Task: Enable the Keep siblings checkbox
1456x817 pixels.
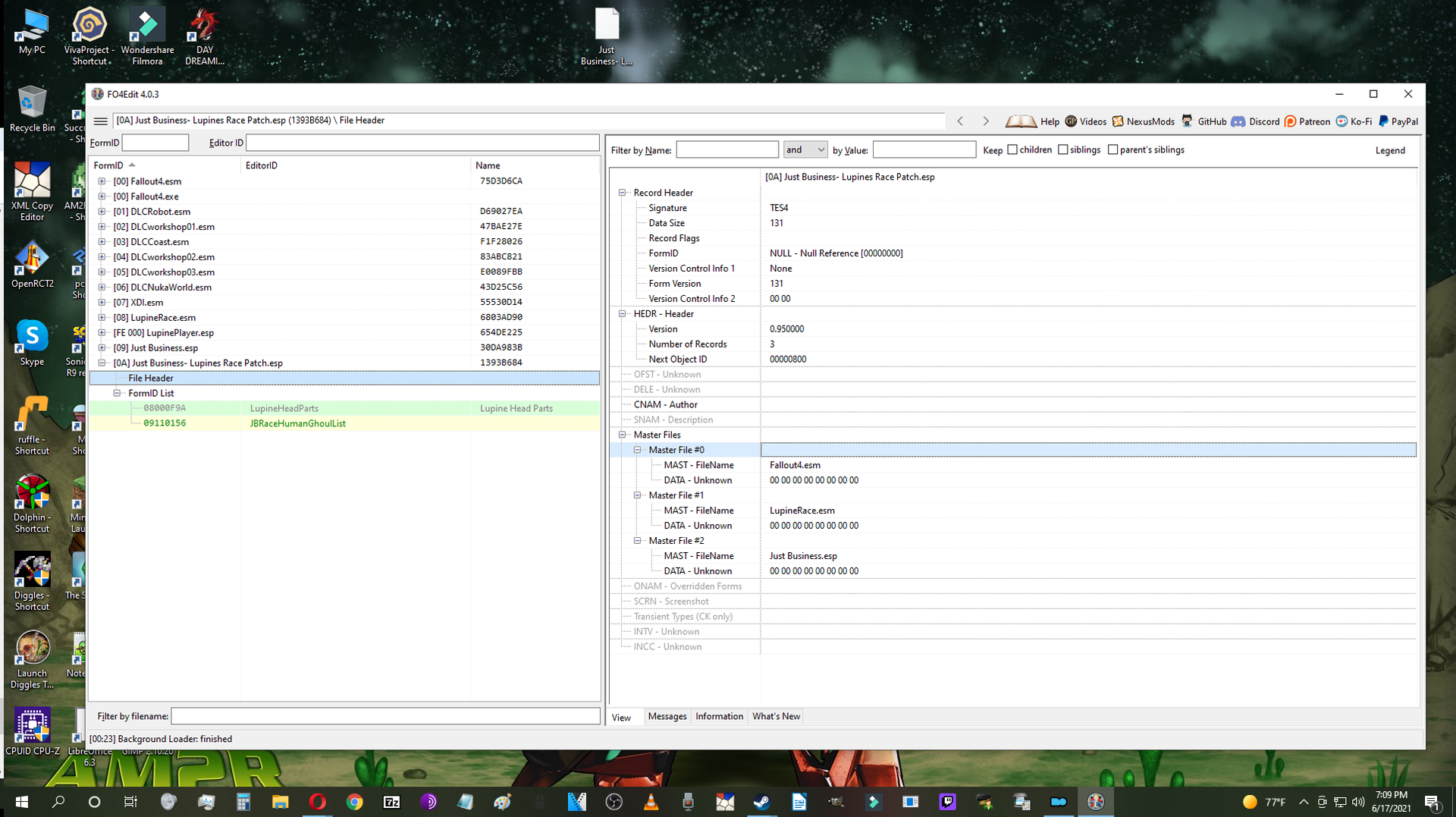Action: coord(1063,150)
